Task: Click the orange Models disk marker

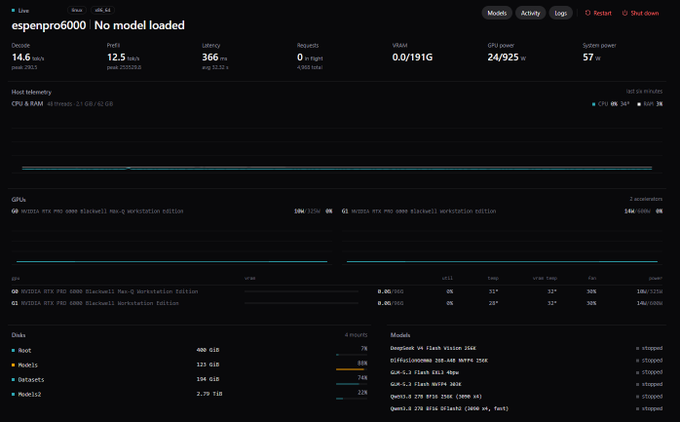Action: (x=13, y=365)
